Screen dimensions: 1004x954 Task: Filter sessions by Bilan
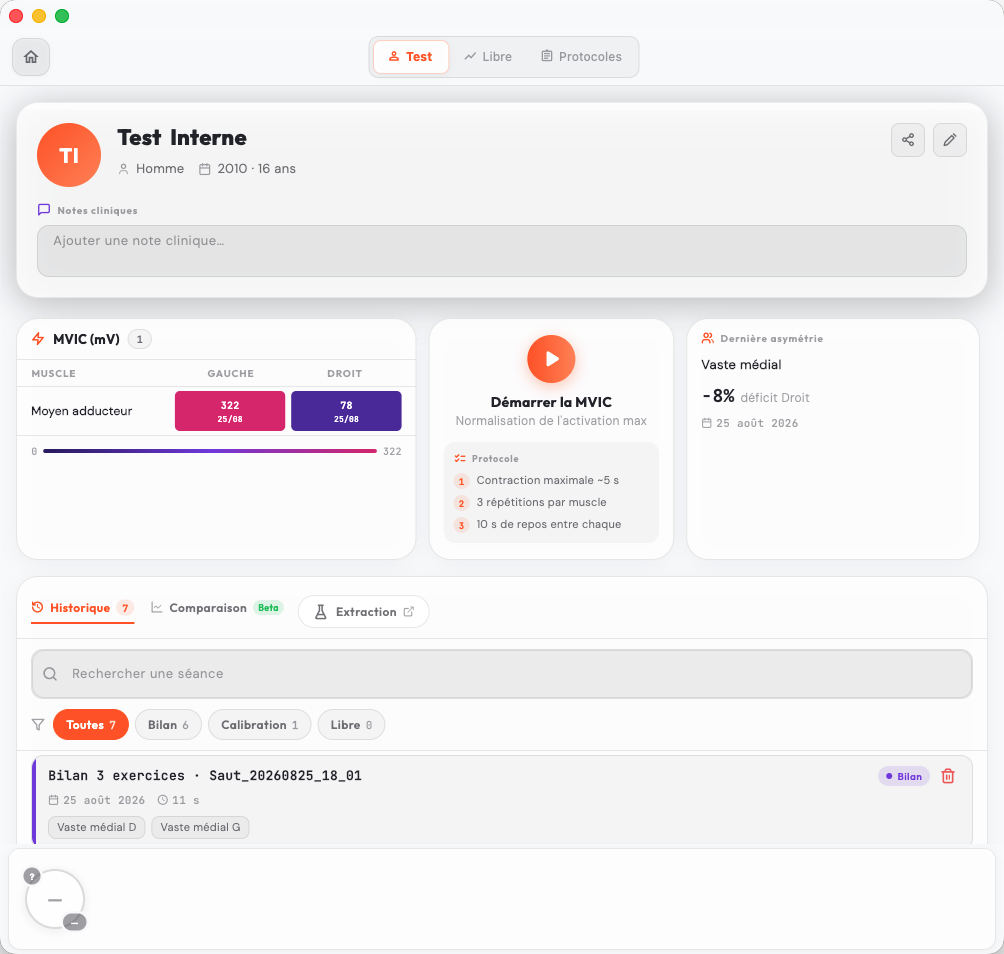click(x=168, y=725)
